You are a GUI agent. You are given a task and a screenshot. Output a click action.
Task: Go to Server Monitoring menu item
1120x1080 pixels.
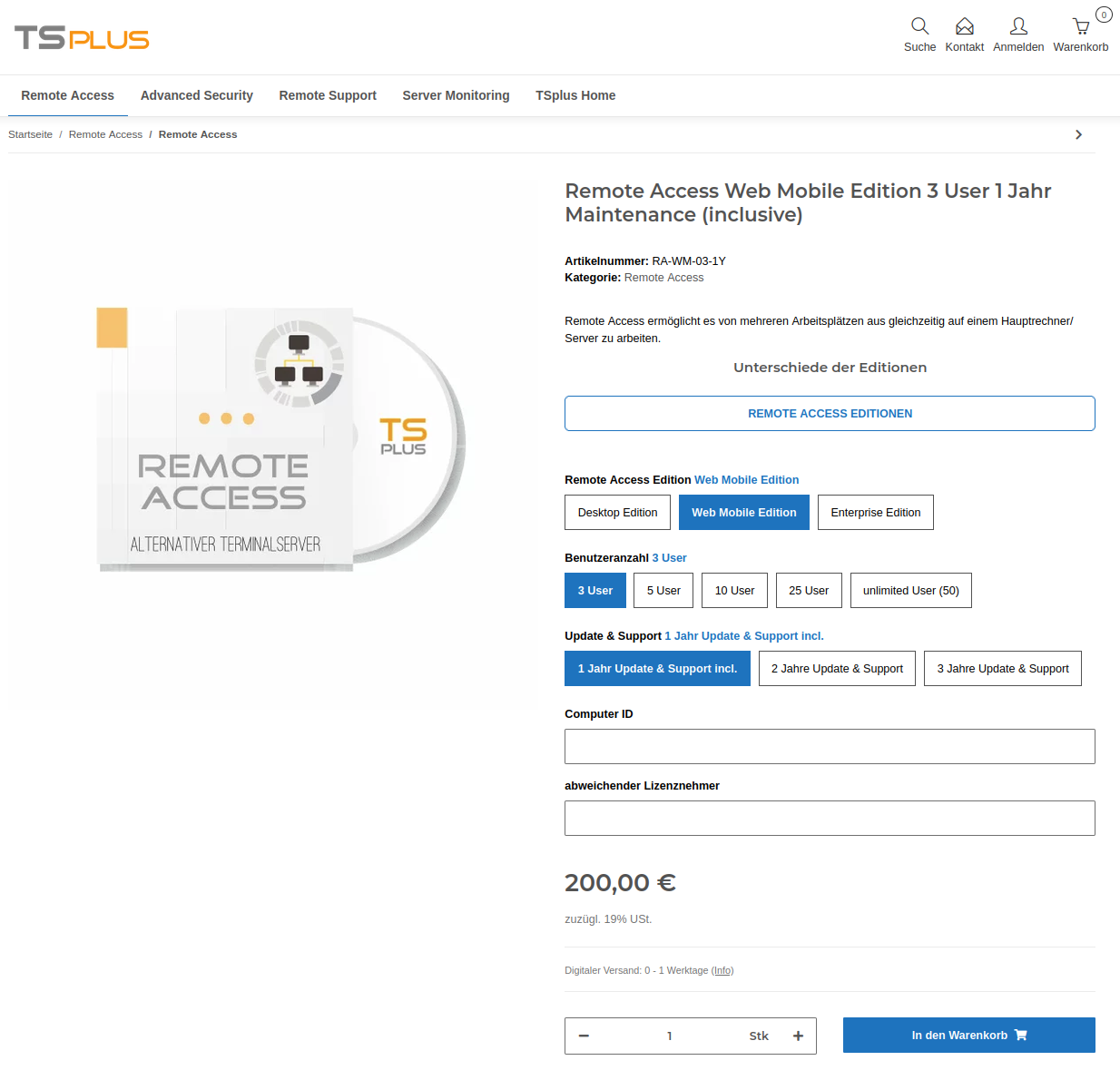[x=456, y=95]
